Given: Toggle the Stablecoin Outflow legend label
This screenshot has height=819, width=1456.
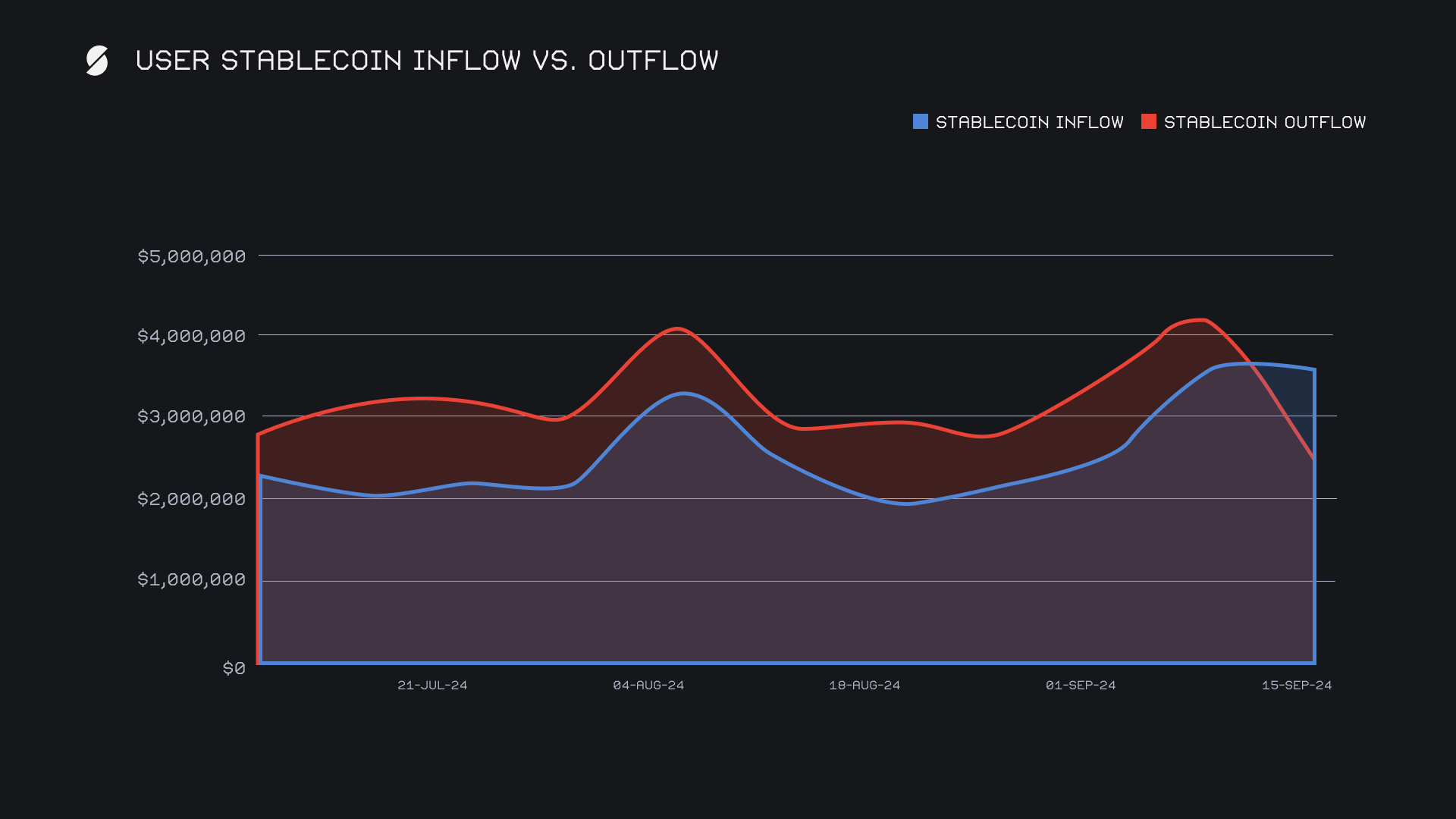Looking at the screenshot, I should (1264, 122).
